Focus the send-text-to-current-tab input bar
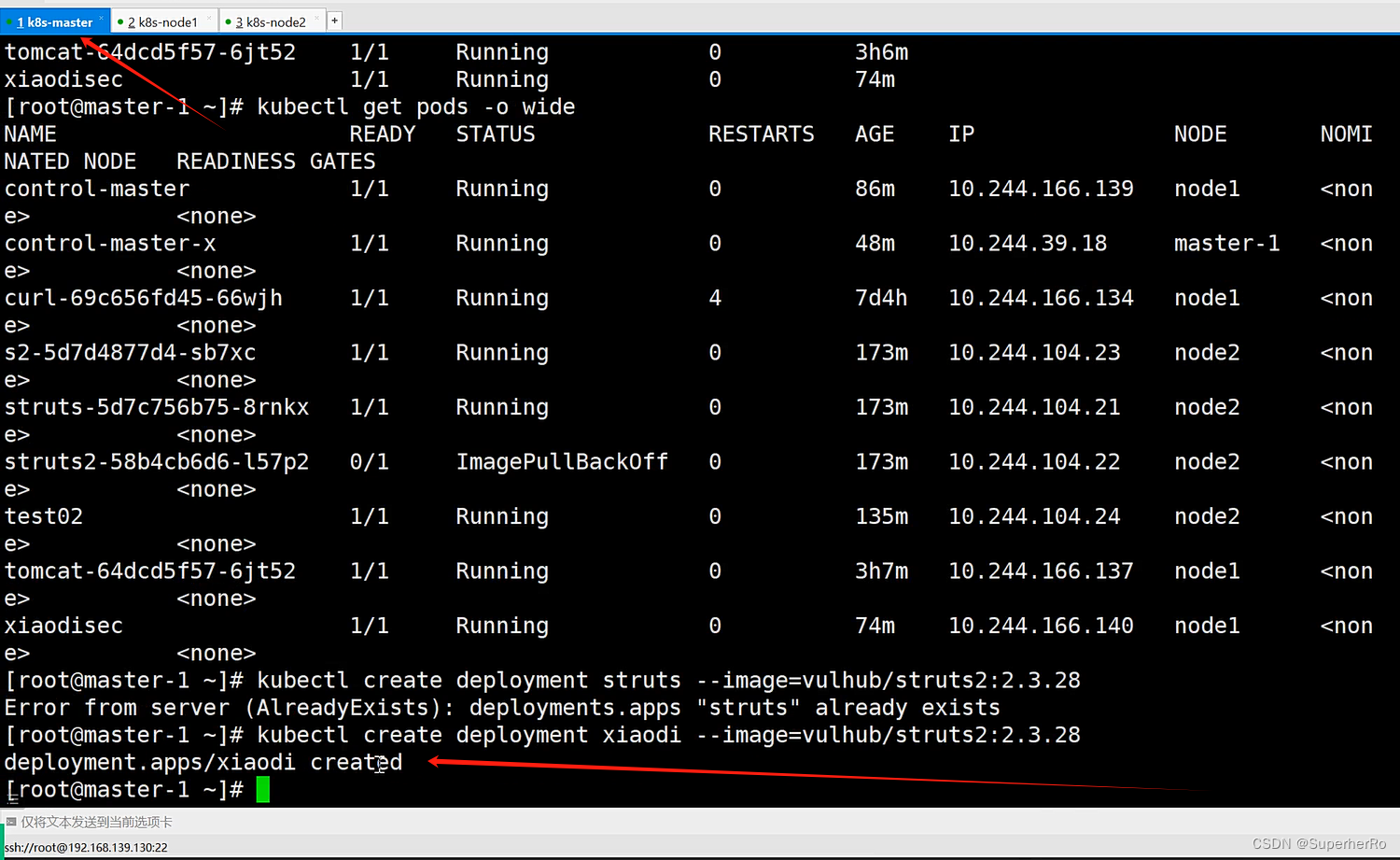 [700, 822]
